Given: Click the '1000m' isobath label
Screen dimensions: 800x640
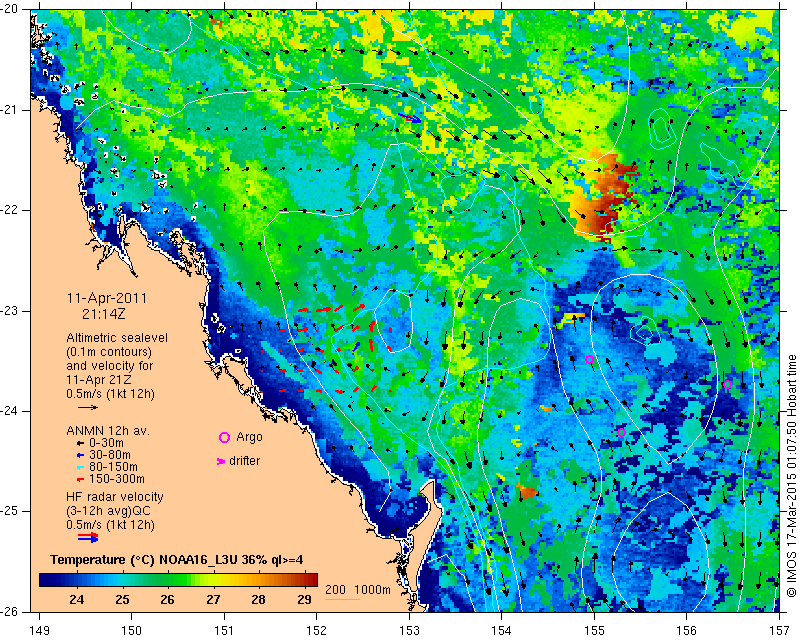Looking at the screenshot, I should pyautogui.click(x=372, y=589).
